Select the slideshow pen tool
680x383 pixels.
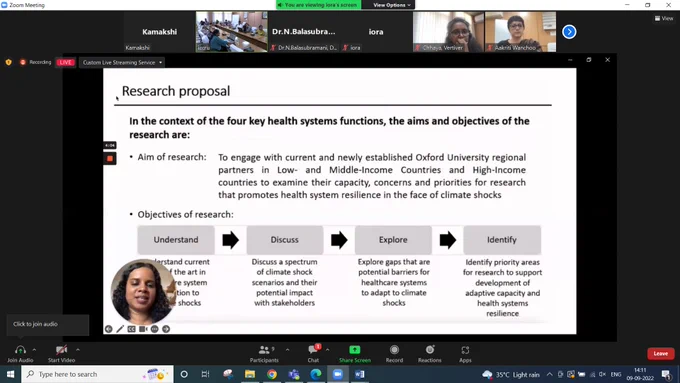coord(120,329)
